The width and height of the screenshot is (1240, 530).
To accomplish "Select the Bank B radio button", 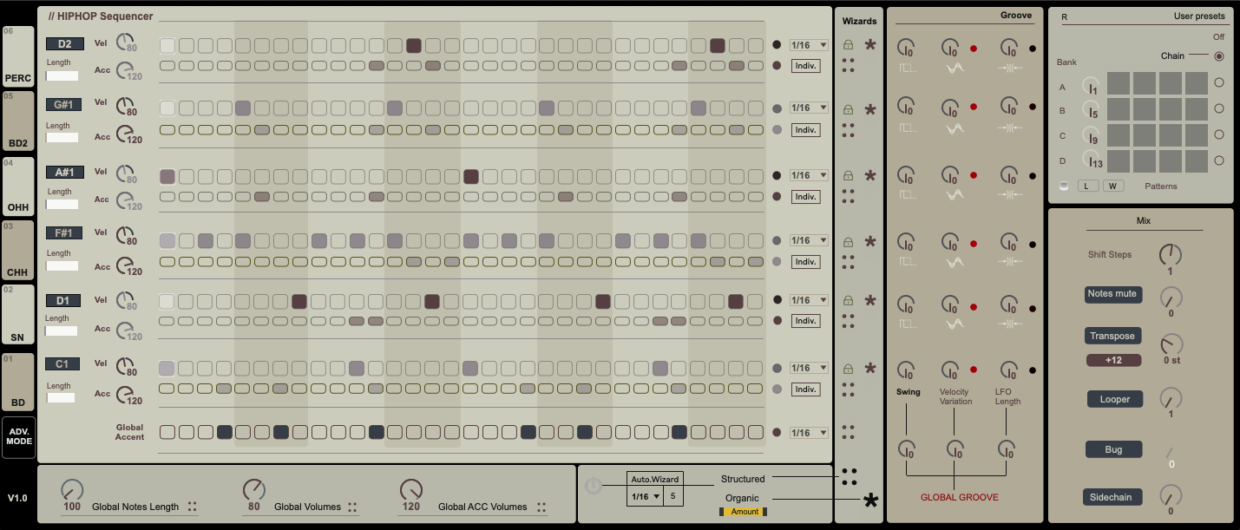I will tap(1218, 108).
